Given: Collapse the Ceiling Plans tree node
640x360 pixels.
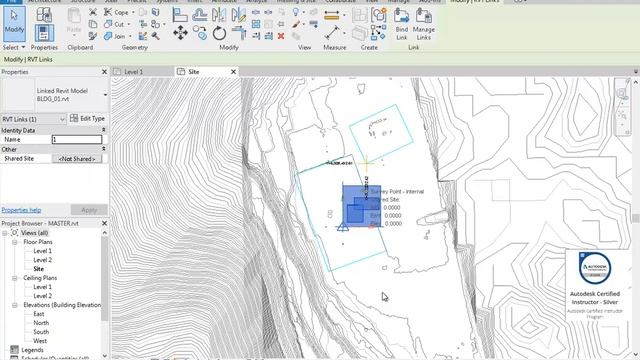Looking at the screenshot, I should tap(15, 278).
